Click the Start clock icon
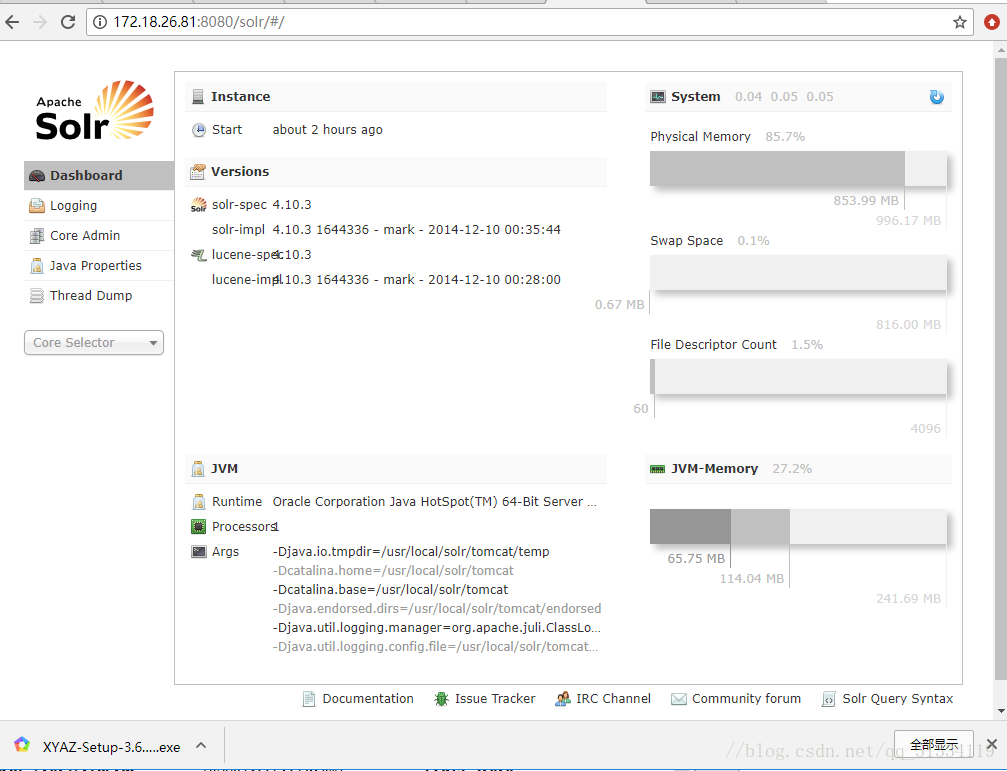 198,130
